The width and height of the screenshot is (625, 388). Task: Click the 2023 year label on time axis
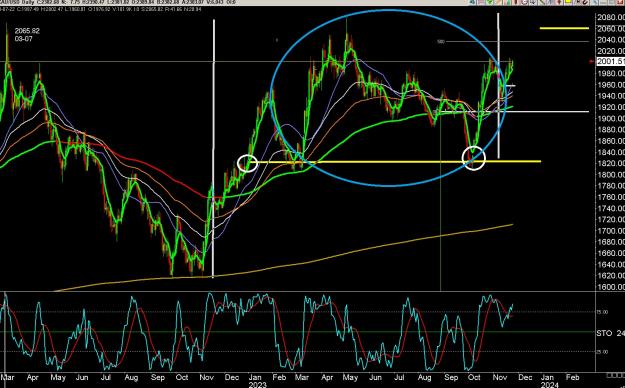(x=257, y=385)
